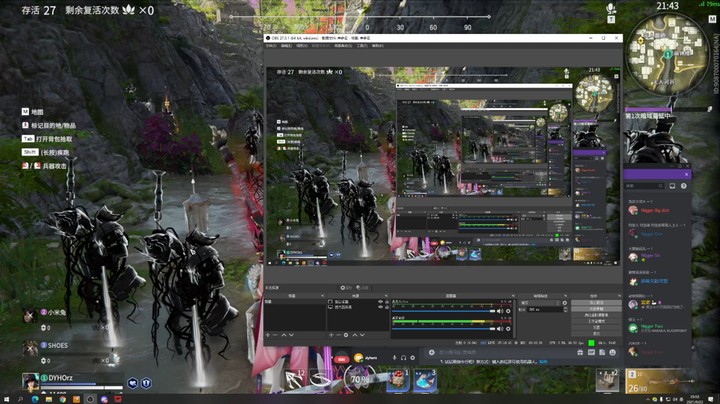Click Audio Mixer dock header popout arrow

tap(514, 296)
